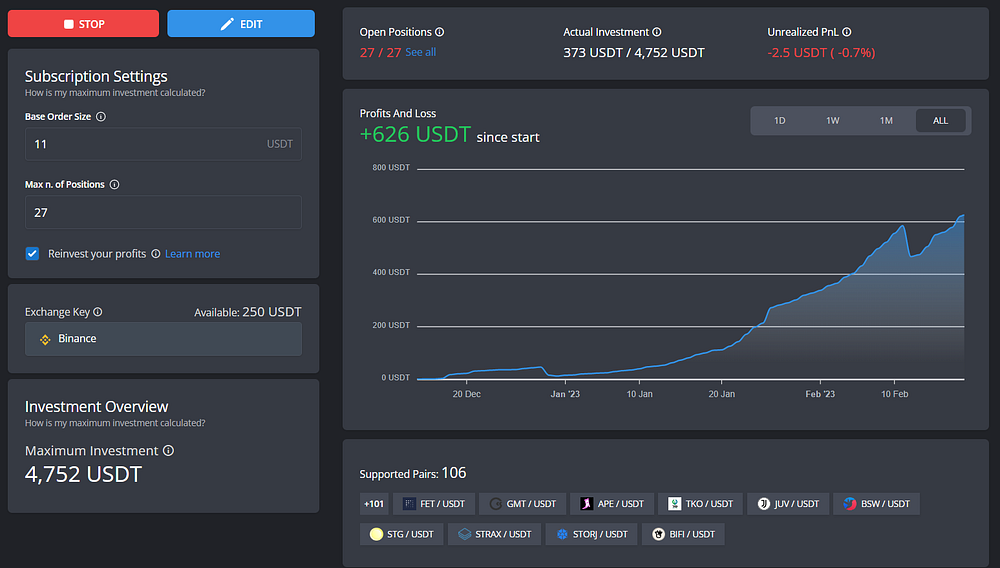Open the Learn more link
The image size is (1000, 568).
193,254
